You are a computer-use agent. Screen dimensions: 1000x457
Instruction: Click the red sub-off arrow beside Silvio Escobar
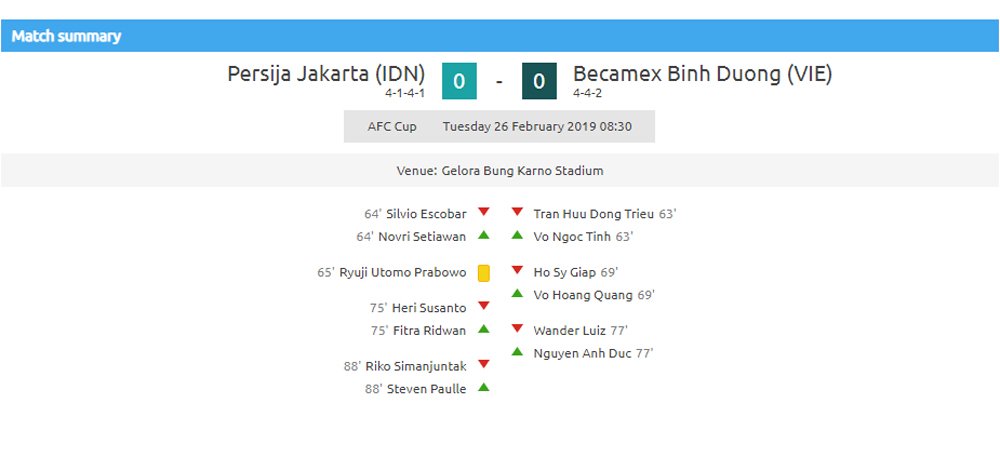point(484,212)
